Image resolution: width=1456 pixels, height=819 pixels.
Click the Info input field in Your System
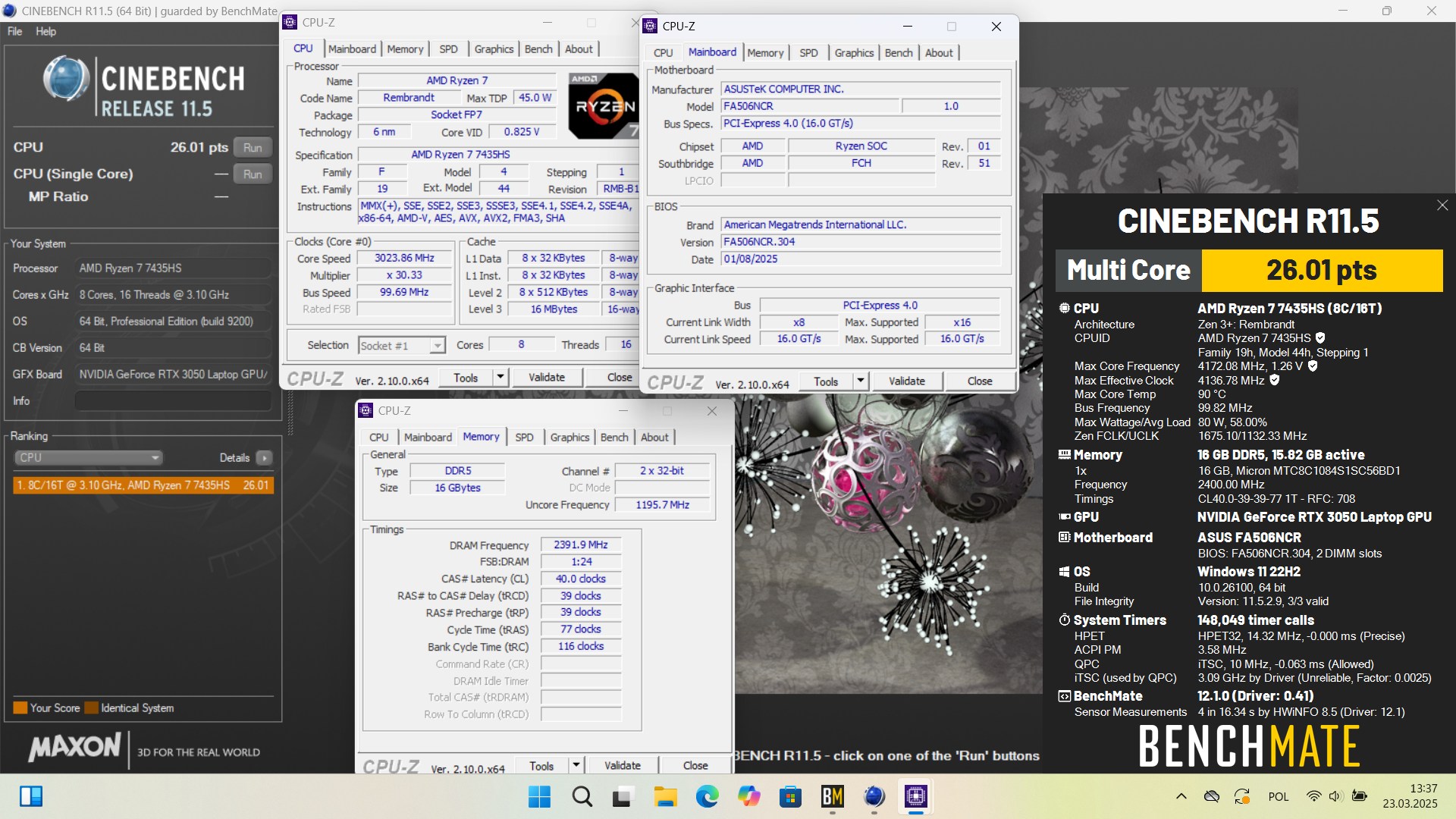click(174, 400)
